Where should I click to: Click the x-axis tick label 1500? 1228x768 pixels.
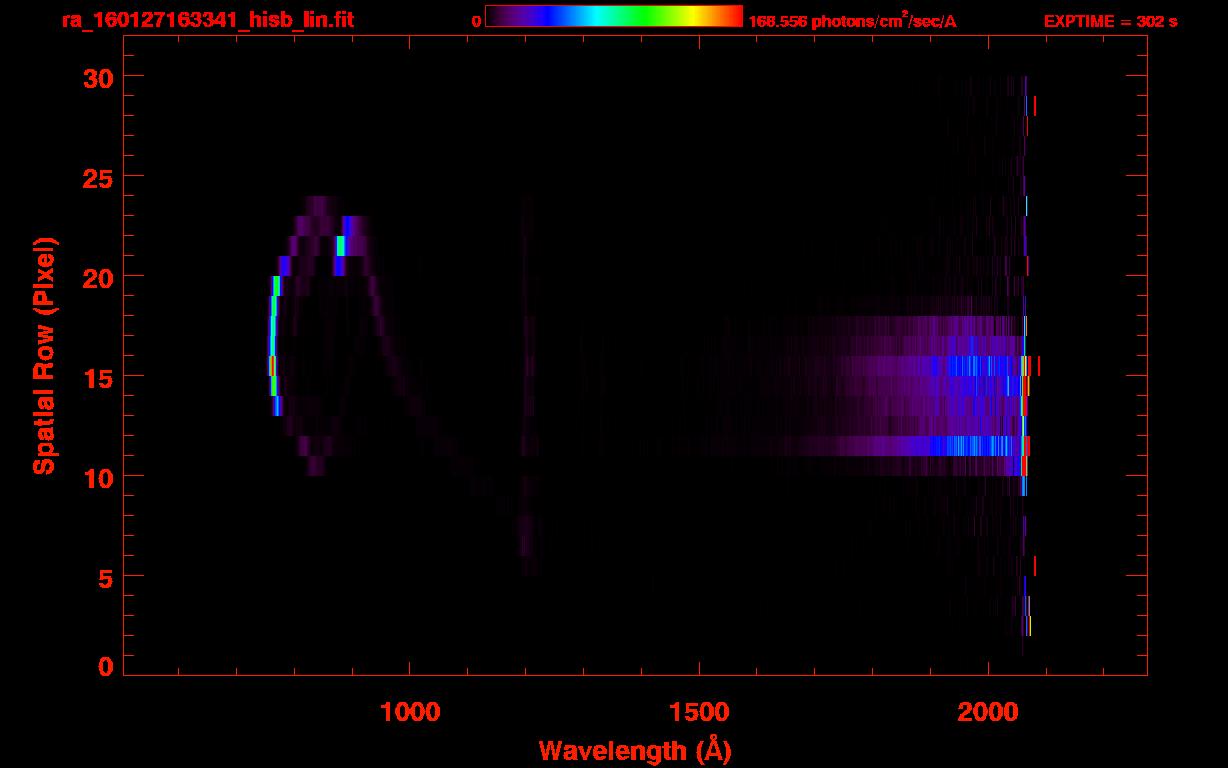[x=698, y=711]
